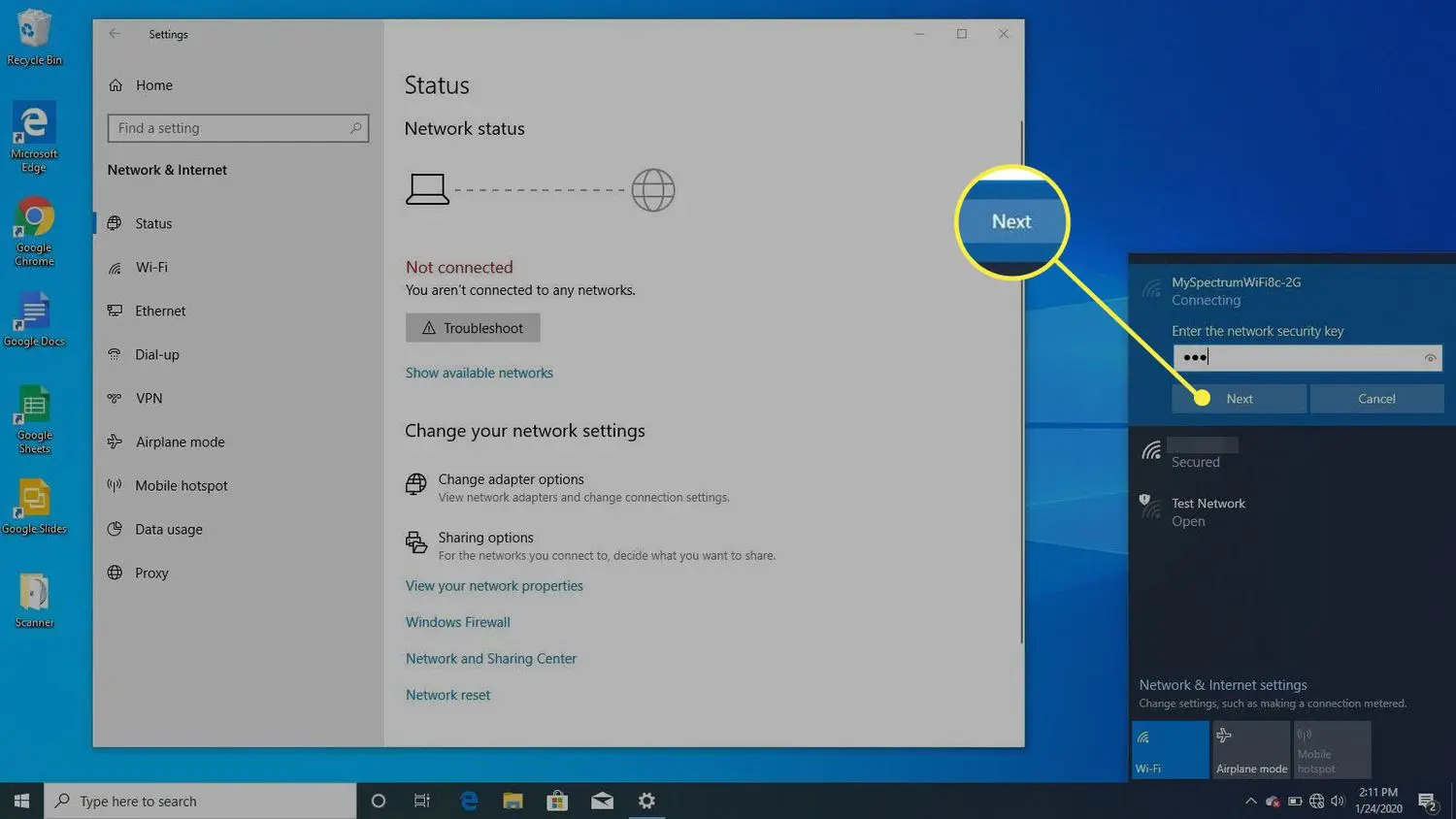The width and height of the screenshot is (1456, 819).
Task: Toggle the Airplane mode quick action tile
Action: pyautogui.click(x=1251, y=749)
